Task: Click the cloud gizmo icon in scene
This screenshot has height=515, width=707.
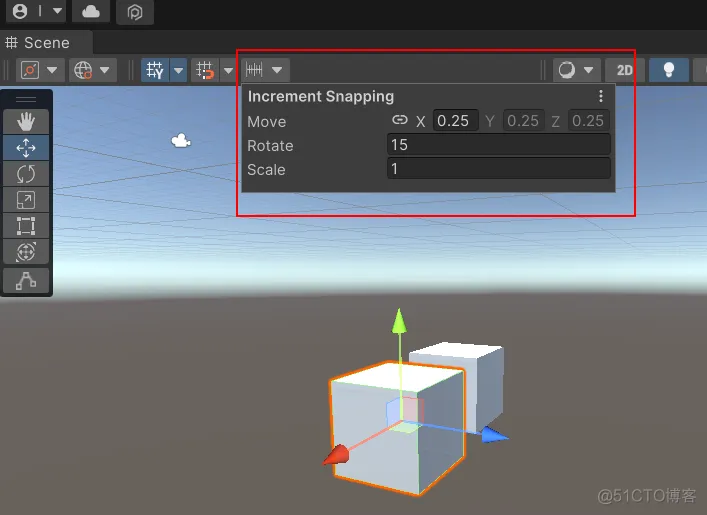Action: 181,141
